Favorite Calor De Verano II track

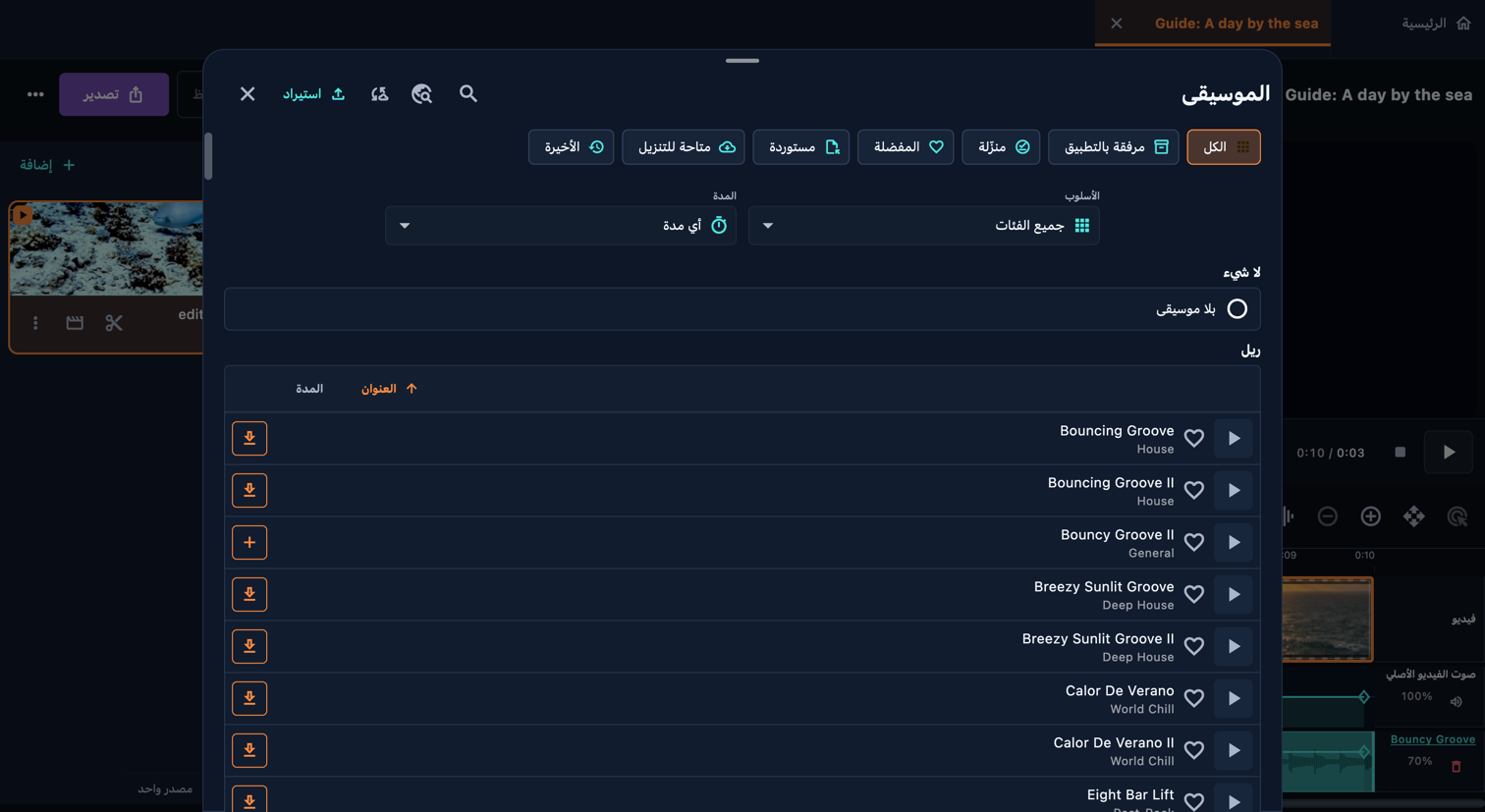[x=1194, y=751]
